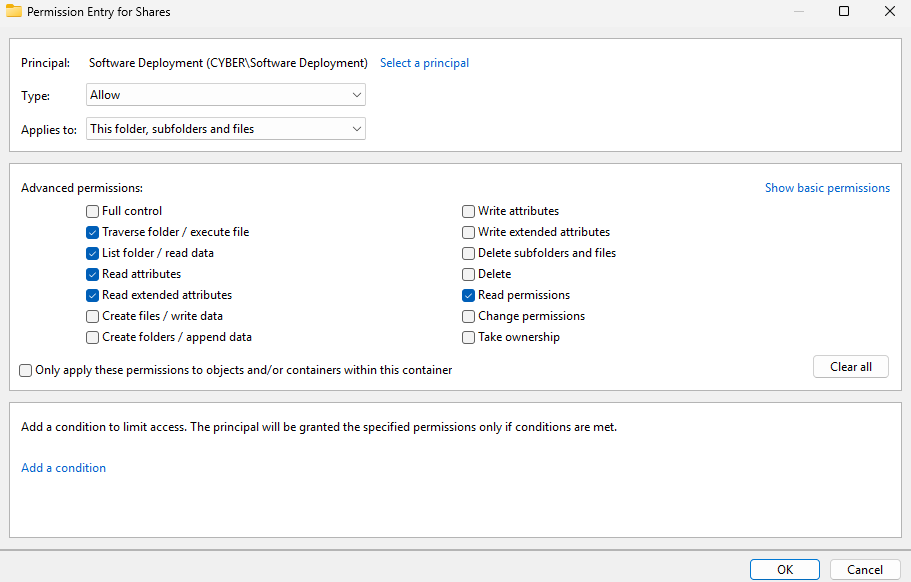Click Add a condition link
This screenshot has height=582, width=911.
tap(63, 468)
